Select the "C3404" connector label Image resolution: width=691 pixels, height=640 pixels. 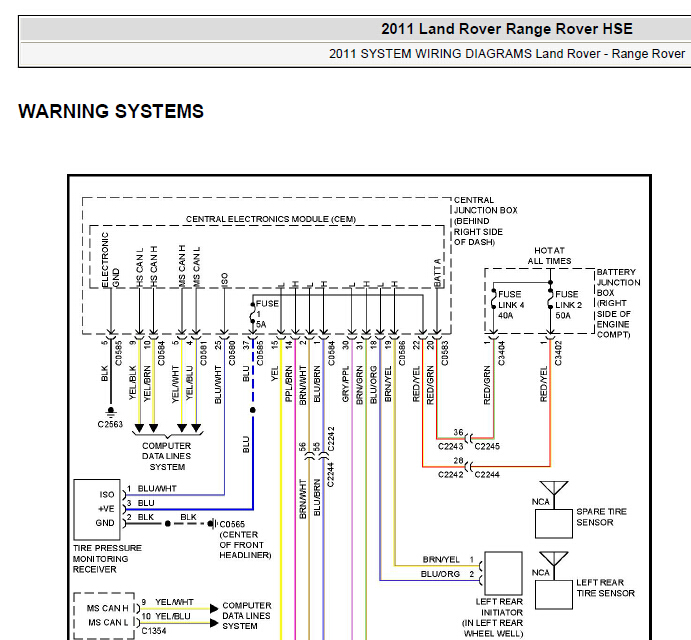502,353
